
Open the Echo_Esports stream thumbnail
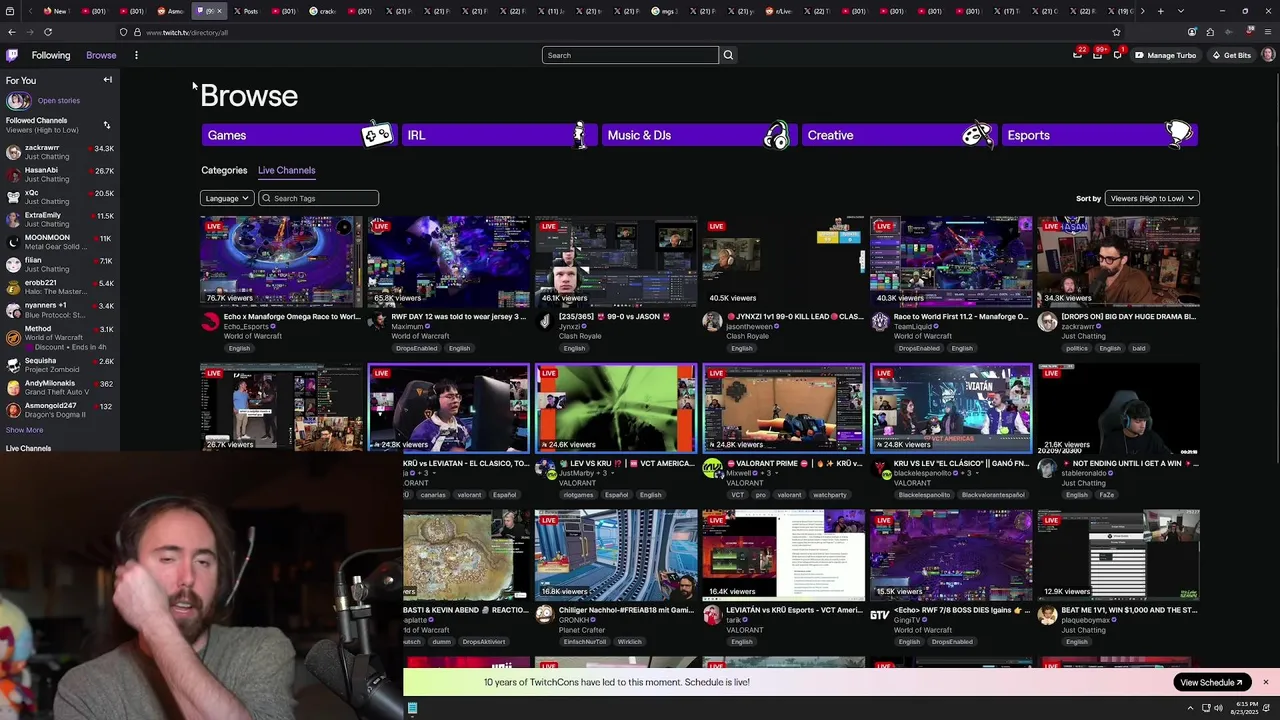coord(281,261)
